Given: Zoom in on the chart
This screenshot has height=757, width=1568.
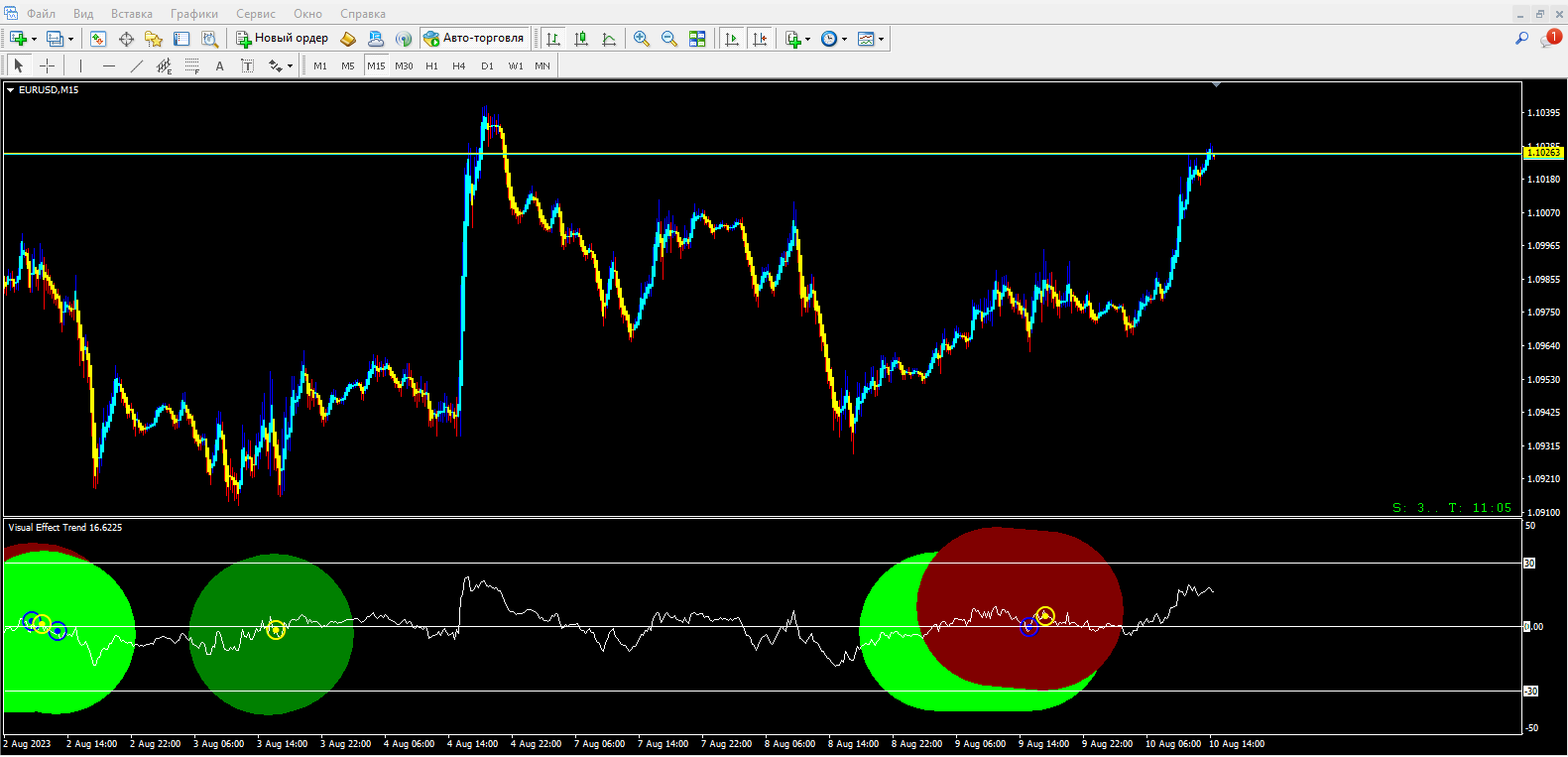Looking at the screenshot, I should (x=642, y=39).
